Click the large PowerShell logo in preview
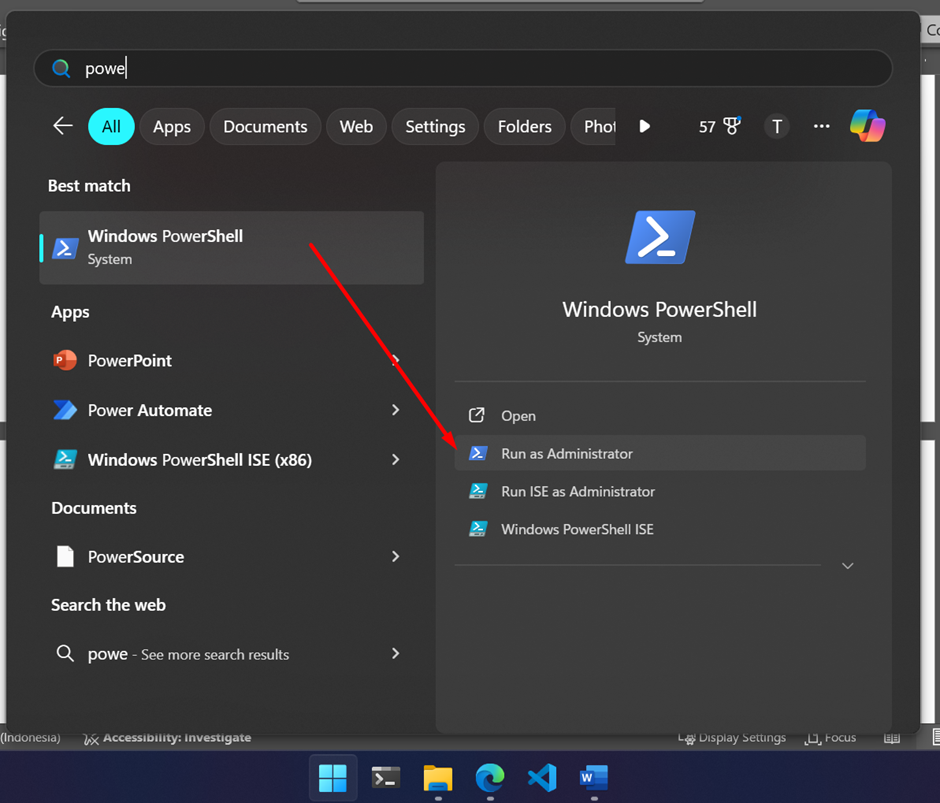This screenshot has width=940, height=803. pyautogui.click(x=660, y=237)
